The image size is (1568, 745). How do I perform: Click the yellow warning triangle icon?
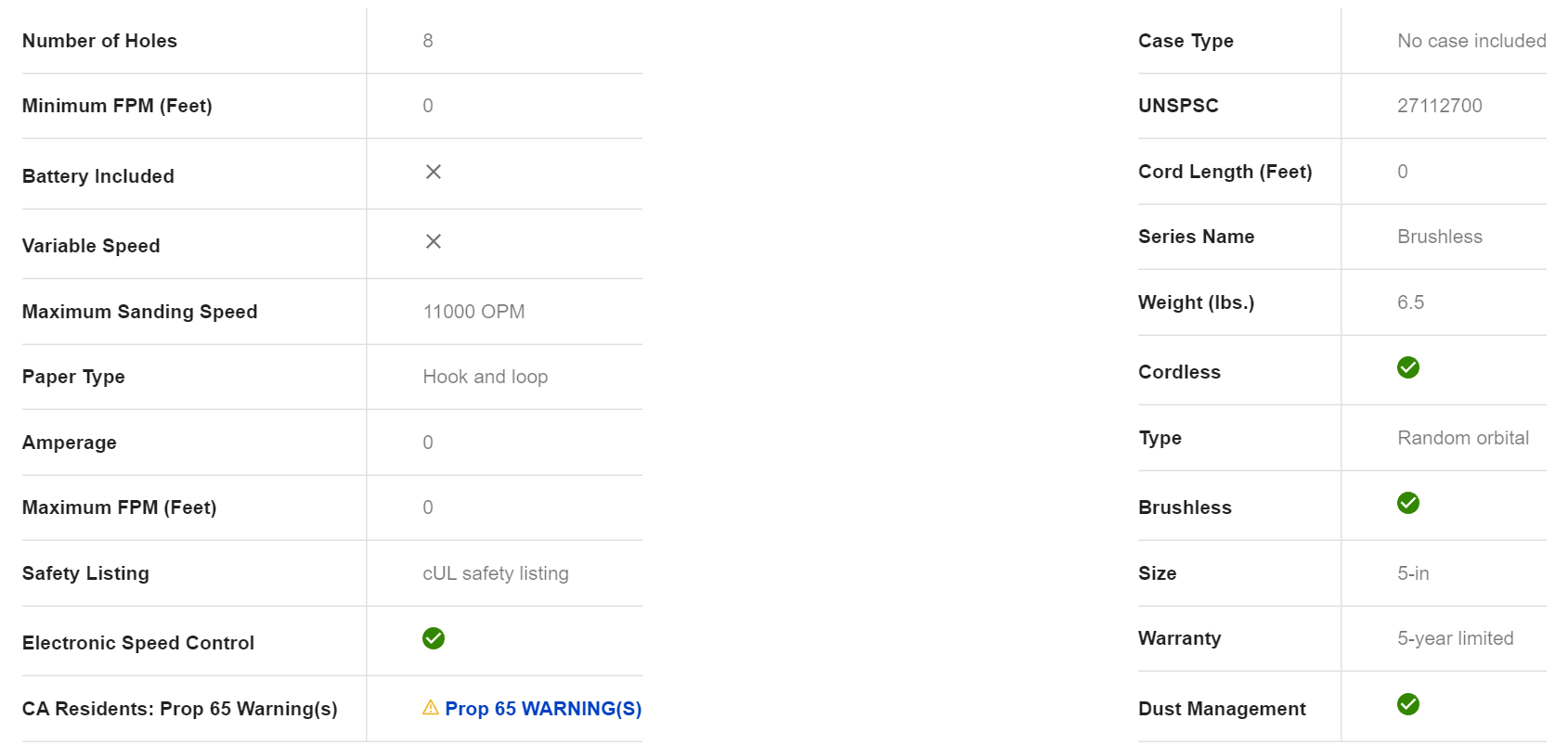pyautogui.click(x=431, y=708)
